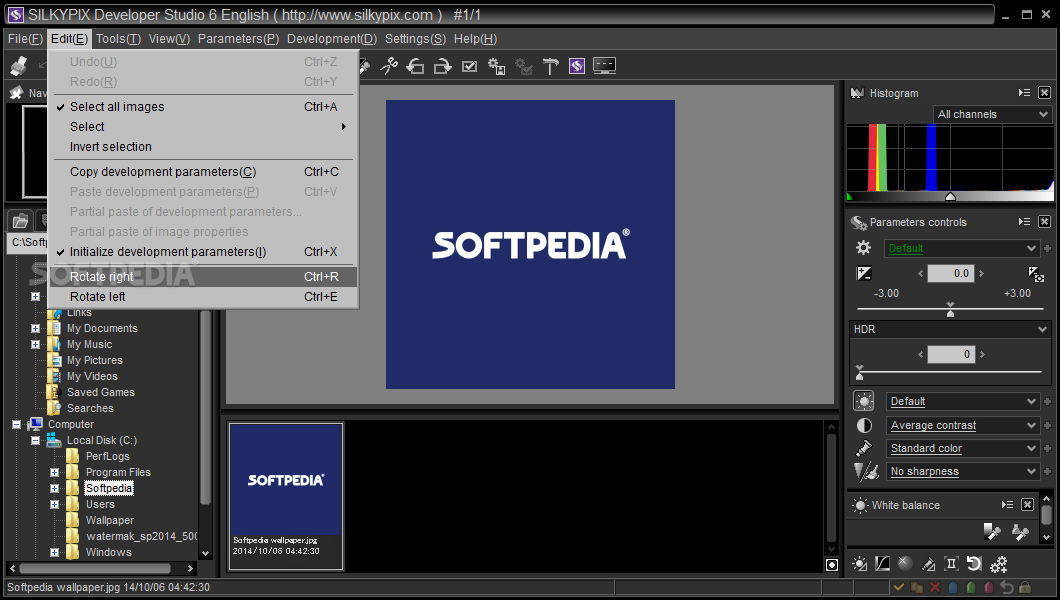The height and width of the screenshot is (600, 1060).
Task: Click the gear with floppy disk icon
Action: tap(496, 66)
